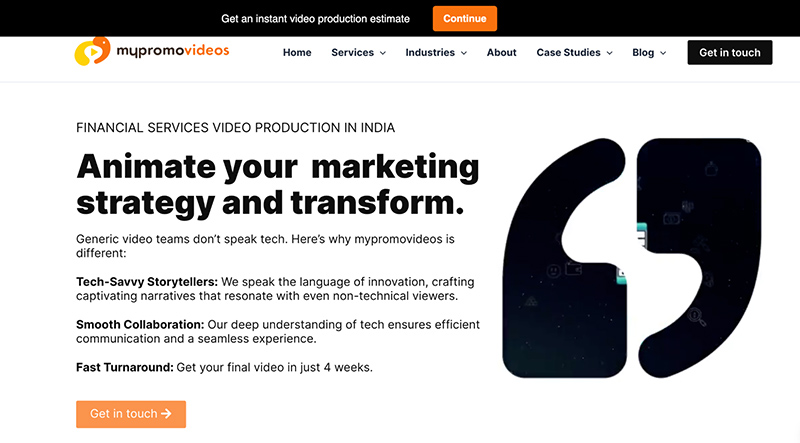
Task: Expand the Services dropdown chevron
Action: pos(383,53)
